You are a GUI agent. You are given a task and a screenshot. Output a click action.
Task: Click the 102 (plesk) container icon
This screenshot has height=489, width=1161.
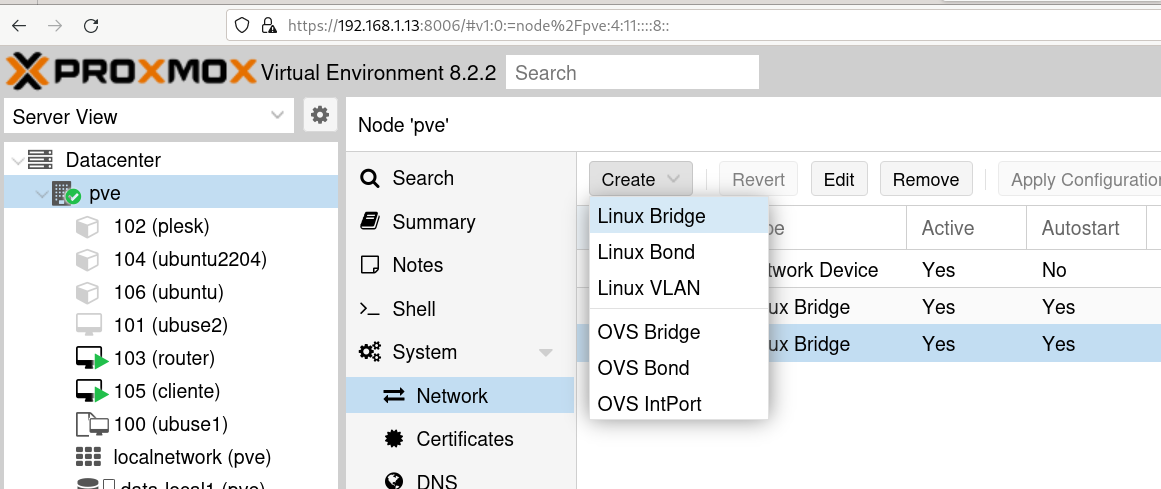[89, 226]
